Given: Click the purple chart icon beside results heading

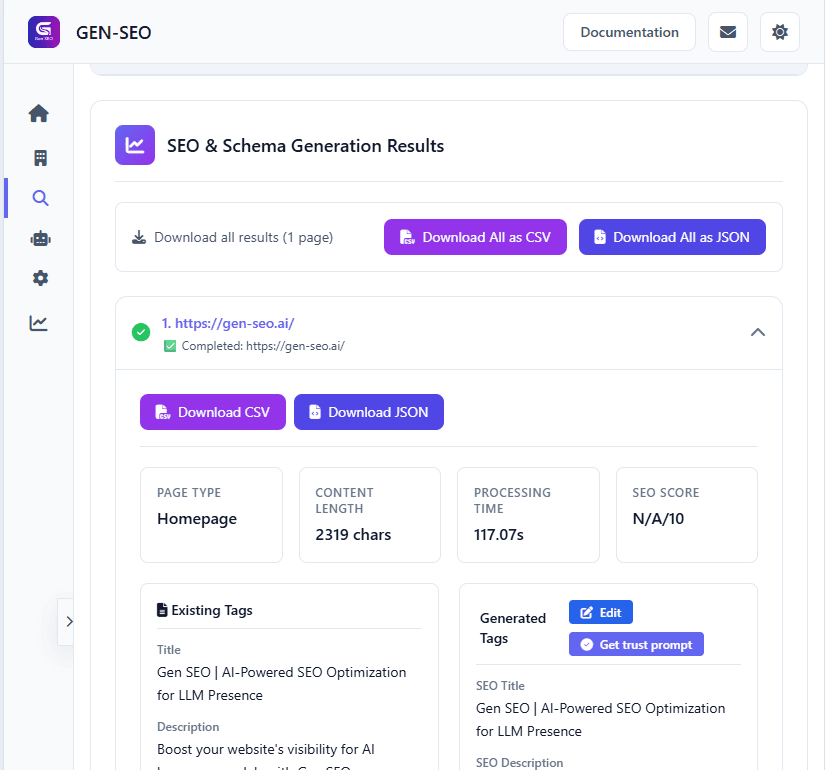Looking at the screenshot, I should pos(134,145).
